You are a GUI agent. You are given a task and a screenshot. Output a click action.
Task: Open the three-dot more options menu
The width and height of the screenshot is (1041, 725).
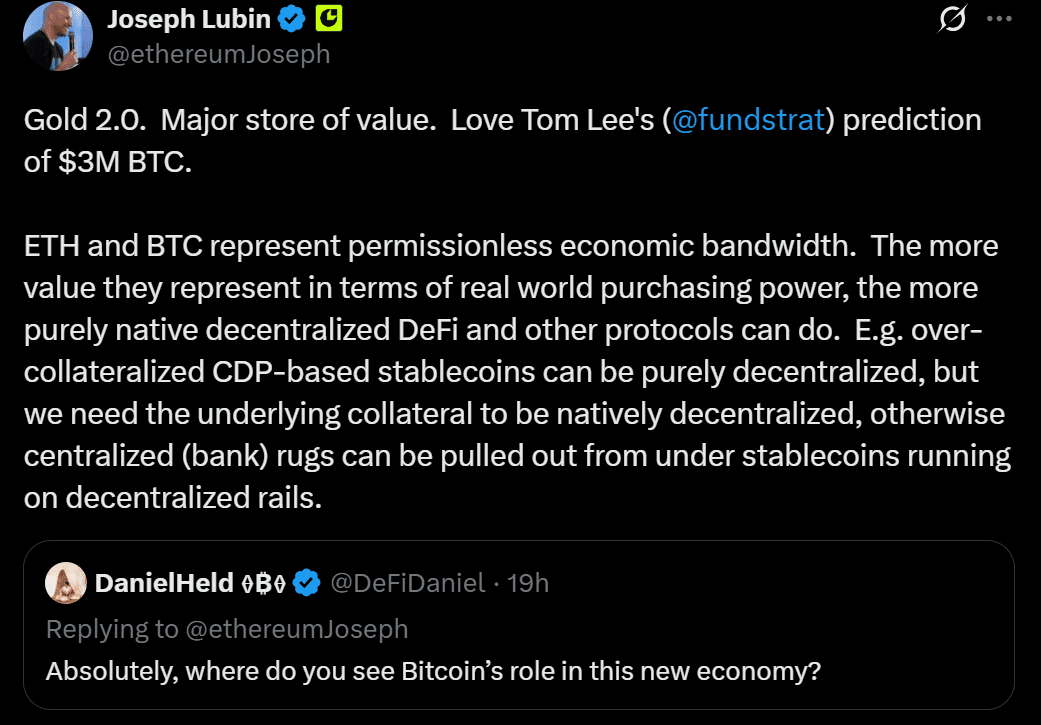[x=999, y=18]
